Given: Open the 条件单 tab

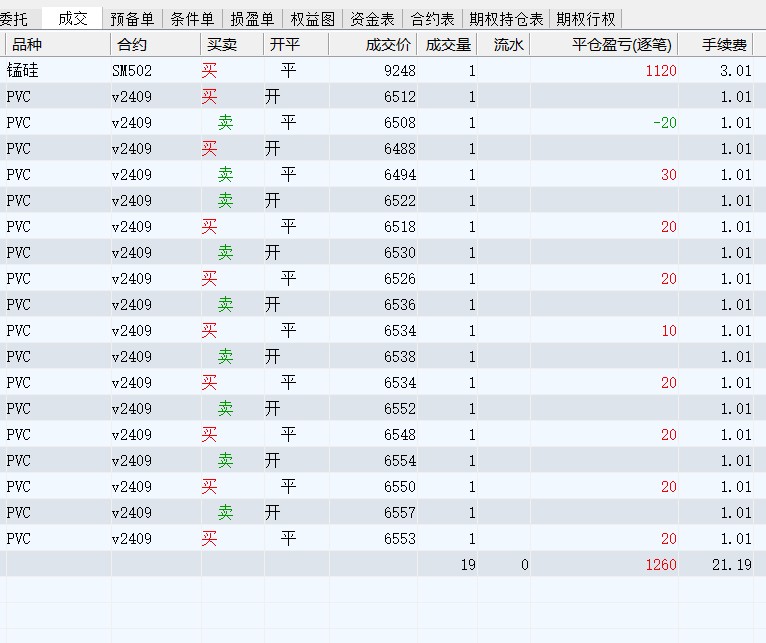Looking at the screenshot, I should click(x=192, y=19).
